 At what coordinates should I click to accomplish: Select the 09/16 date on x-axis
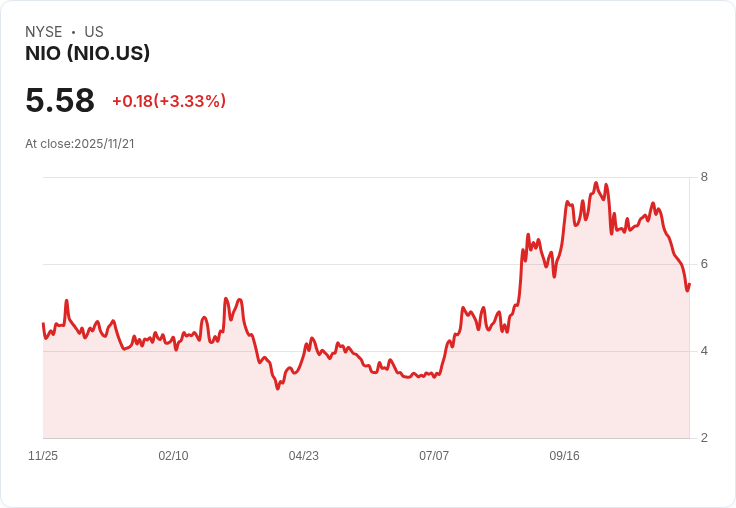click(x=565, y=456)
